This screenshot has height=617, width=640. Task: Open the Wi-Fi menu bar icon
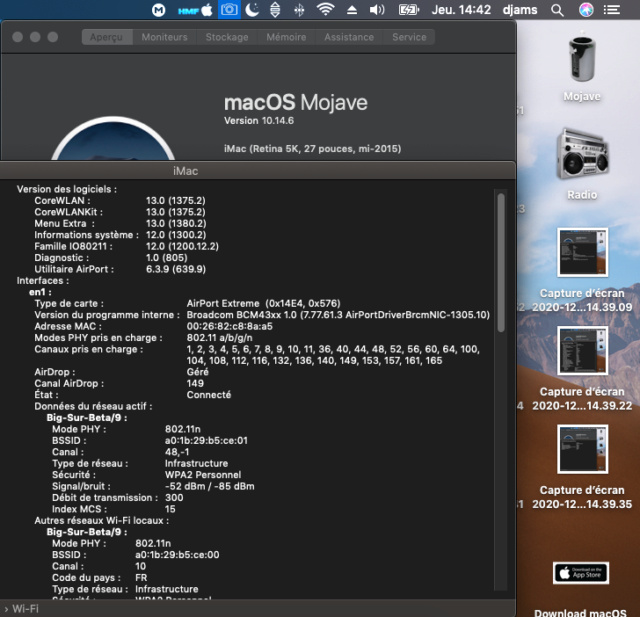325,9
